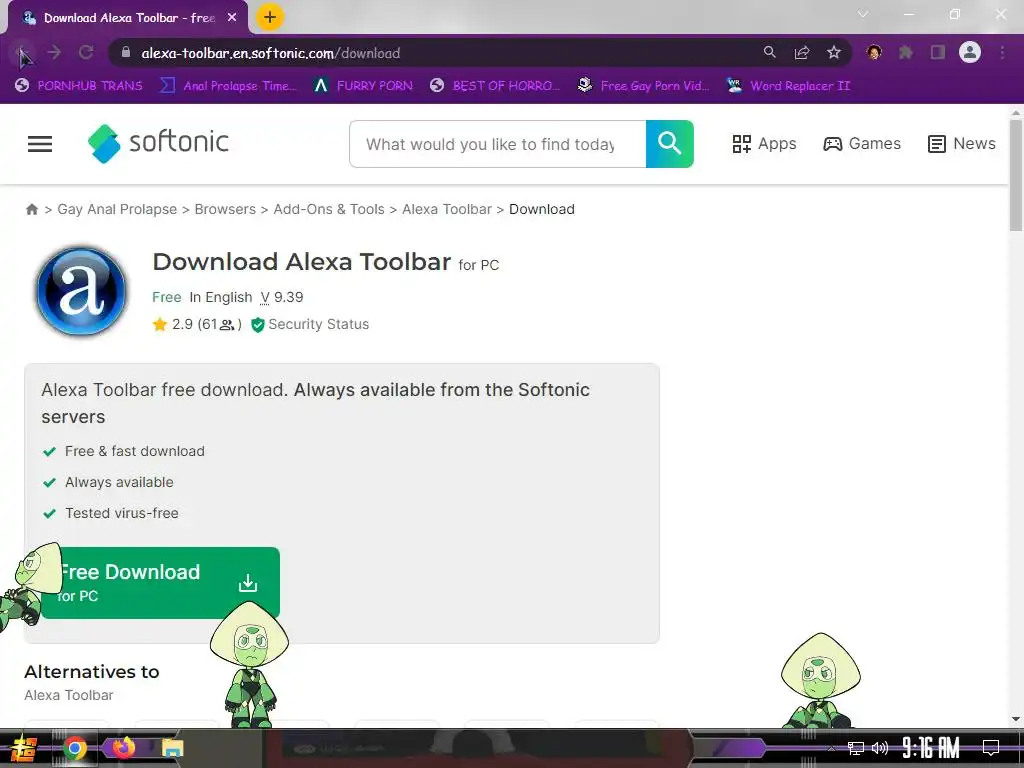Open the Games section
Screen dimensions: 1024x768
[x=862, y=144]
